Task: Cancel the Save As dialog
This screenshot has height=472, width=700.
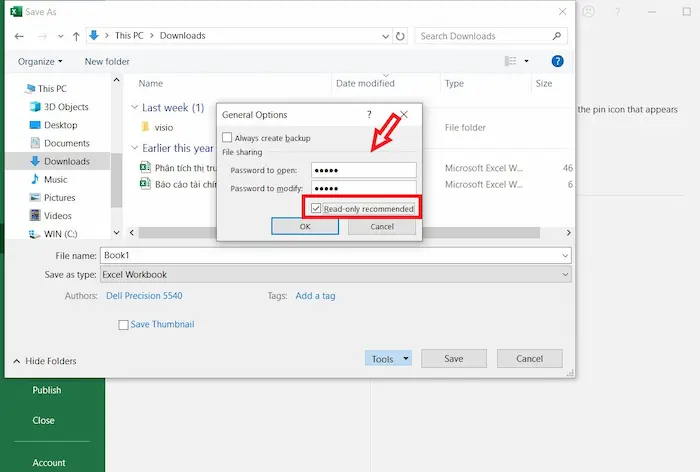Action: [x=529, y=359]
